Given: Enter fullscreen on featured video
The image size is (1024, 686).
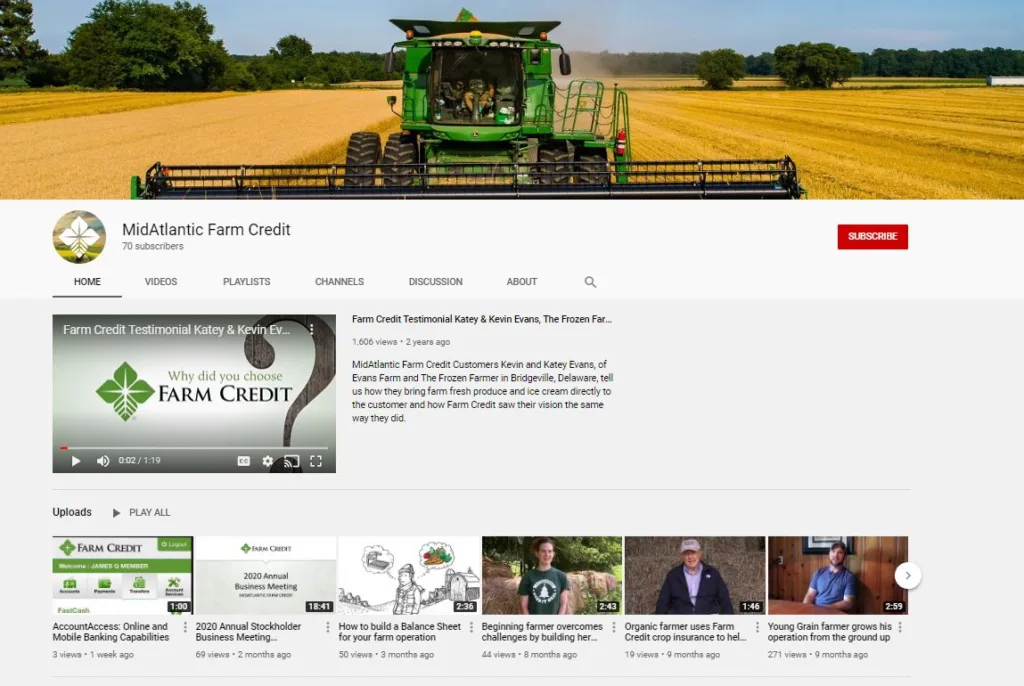Looking at the screenshot, I should 316,461.
